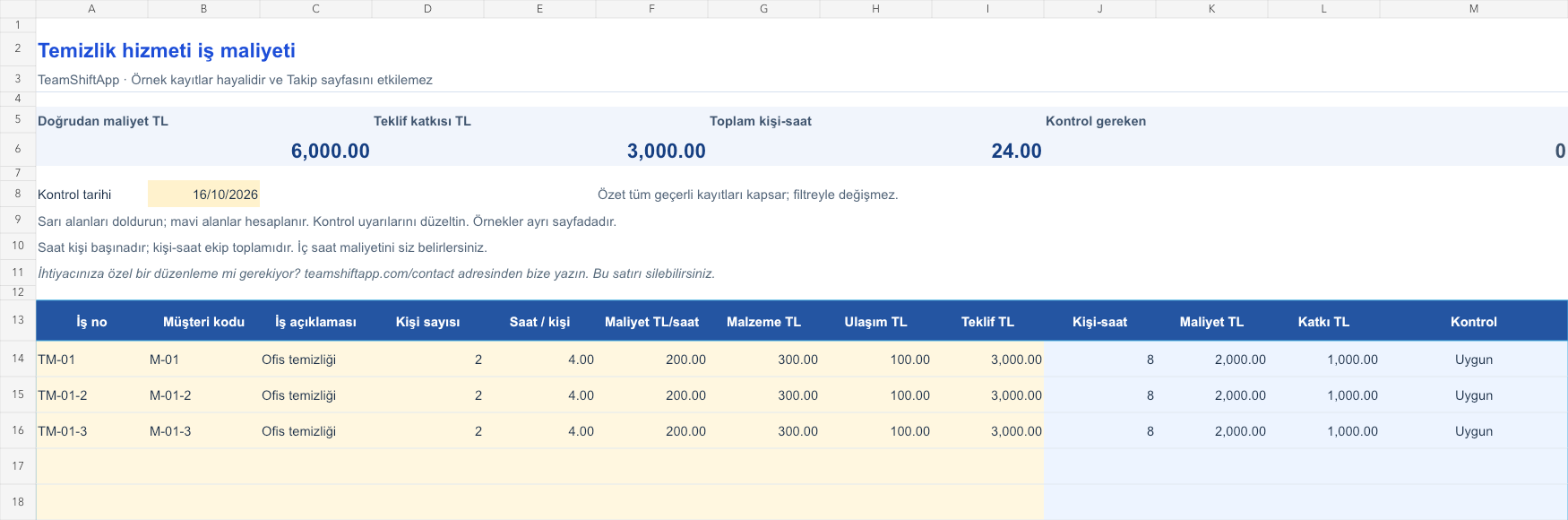Click Maliyet TL 2,000.00 in the TM-01-2 row

pos(1211,395)
